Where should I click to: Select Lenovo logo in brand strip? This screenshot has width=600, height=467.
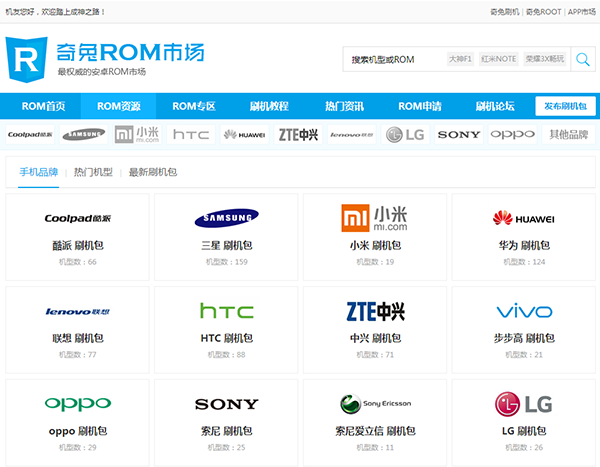click(352, 135)
